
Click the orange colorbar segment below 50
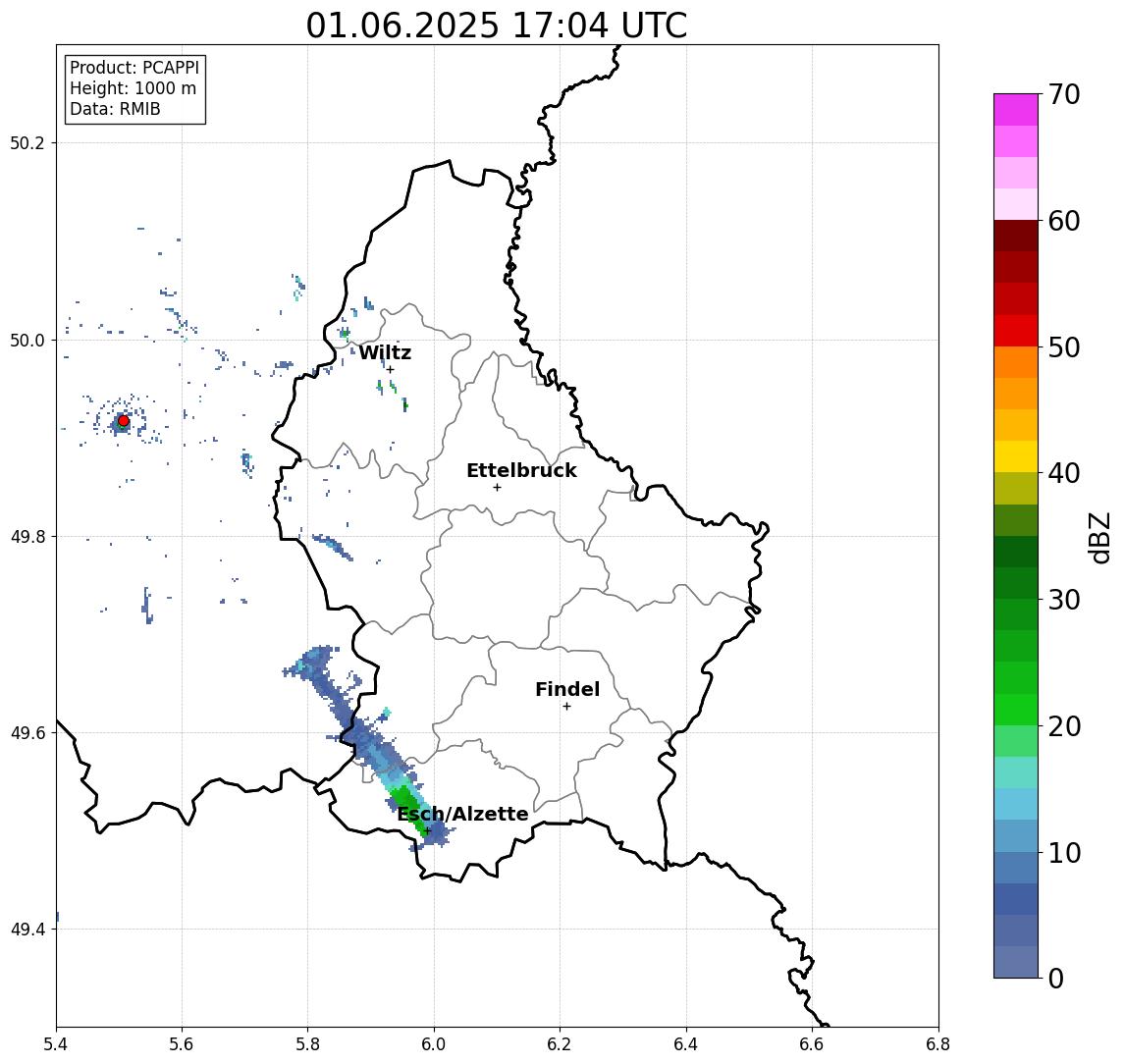(x=1016, y=362)
